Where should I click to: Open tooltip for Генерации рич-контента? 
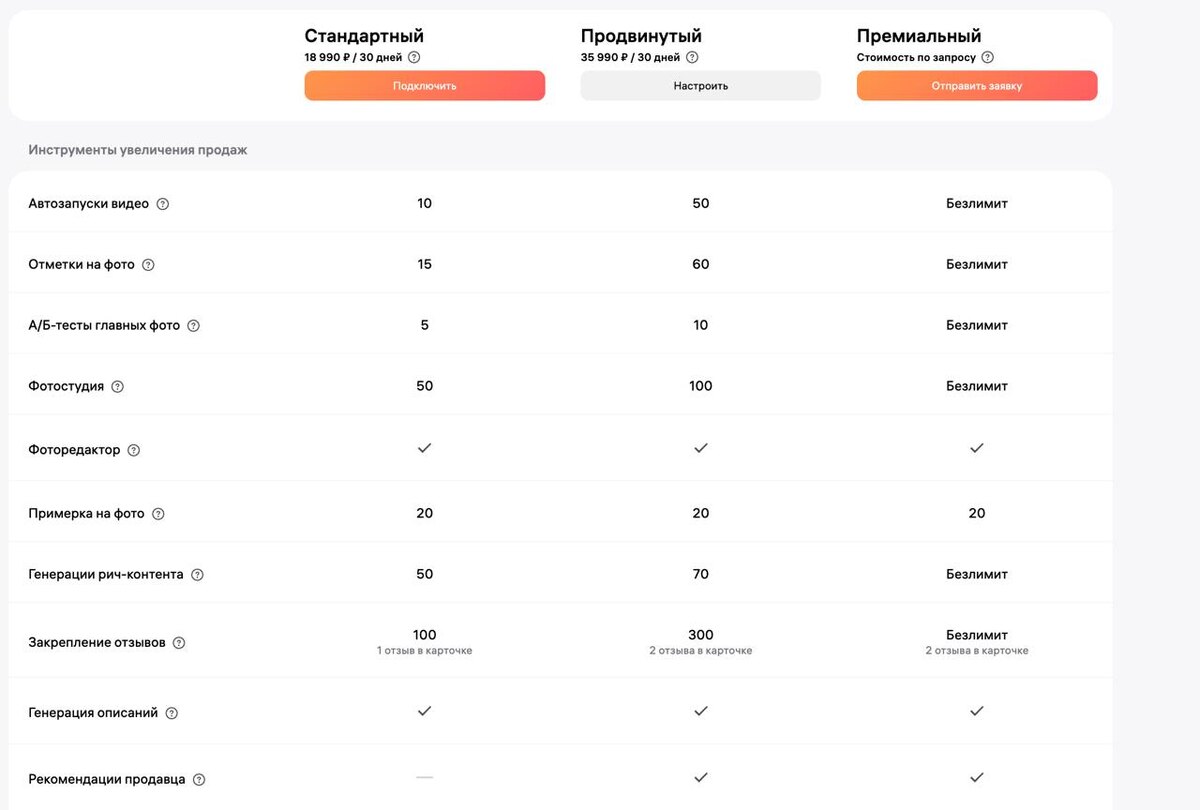point(197,575)
